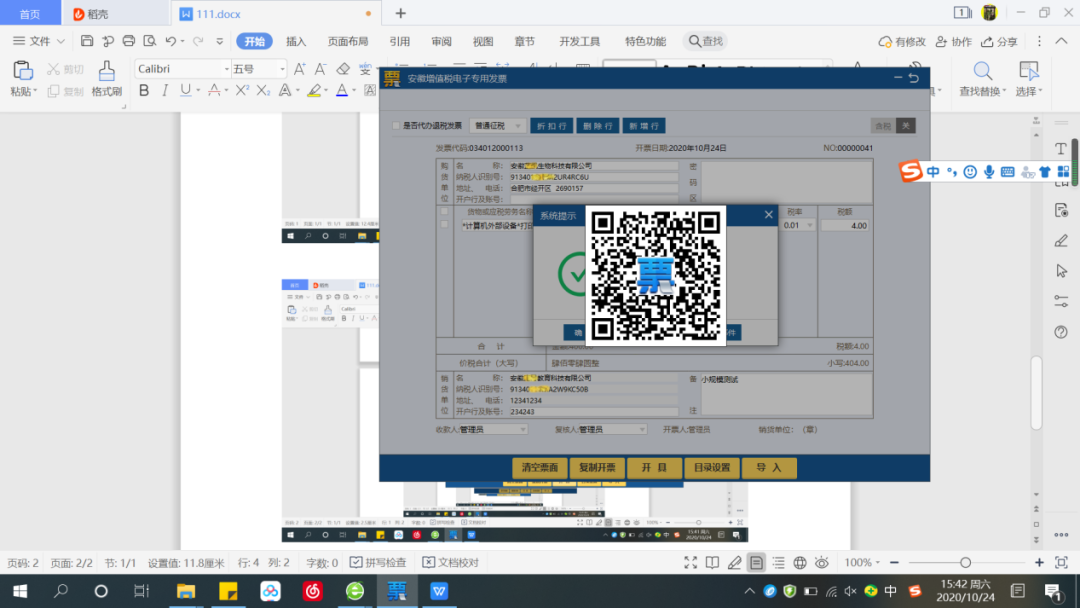Switch to outline view in status bar
This screenshot has width=1080, height=608.
778,563
